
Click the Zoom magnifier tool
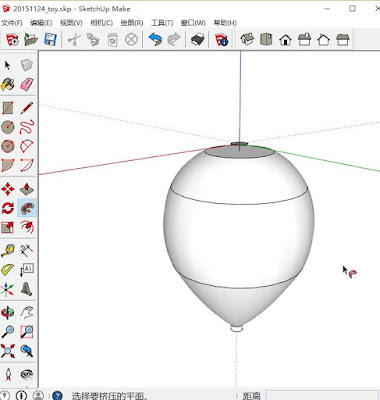pyautogui.click(x=8, y=332)
